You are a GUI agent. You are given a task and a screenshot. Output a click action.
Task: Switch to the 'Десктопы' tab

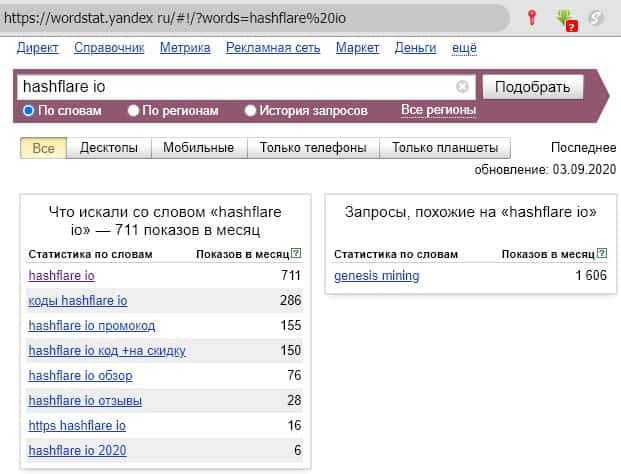tap(109, 148)
